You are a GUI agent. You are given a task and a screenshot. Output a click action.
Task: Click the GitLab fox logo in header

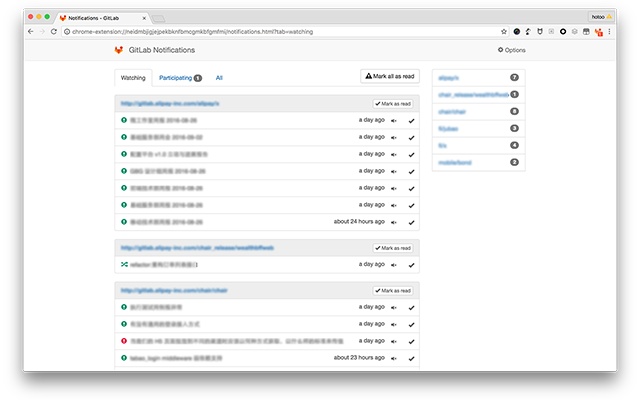(119, 50)
